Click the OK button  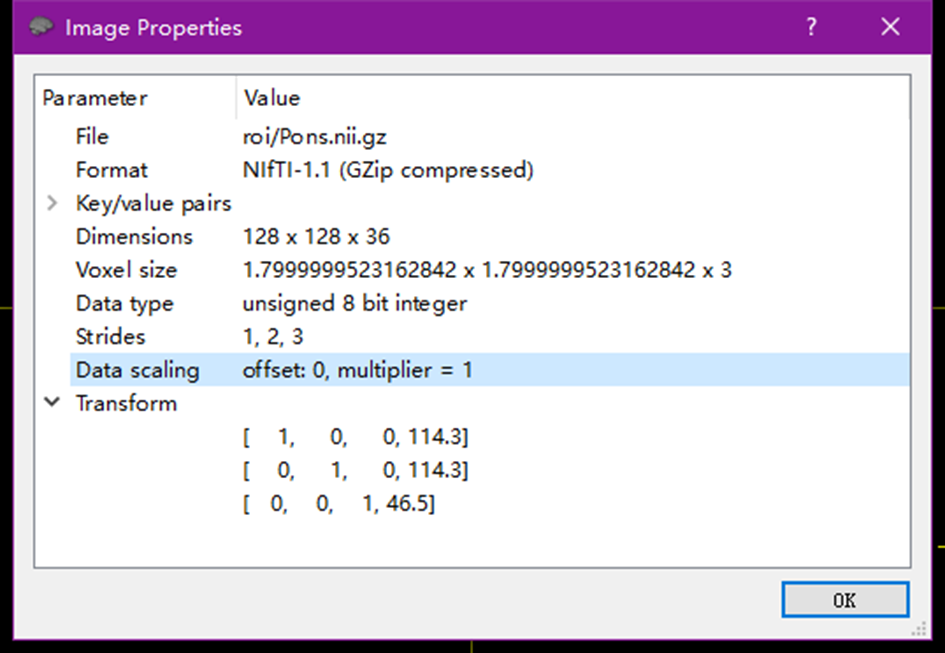(x=845, y=600)
